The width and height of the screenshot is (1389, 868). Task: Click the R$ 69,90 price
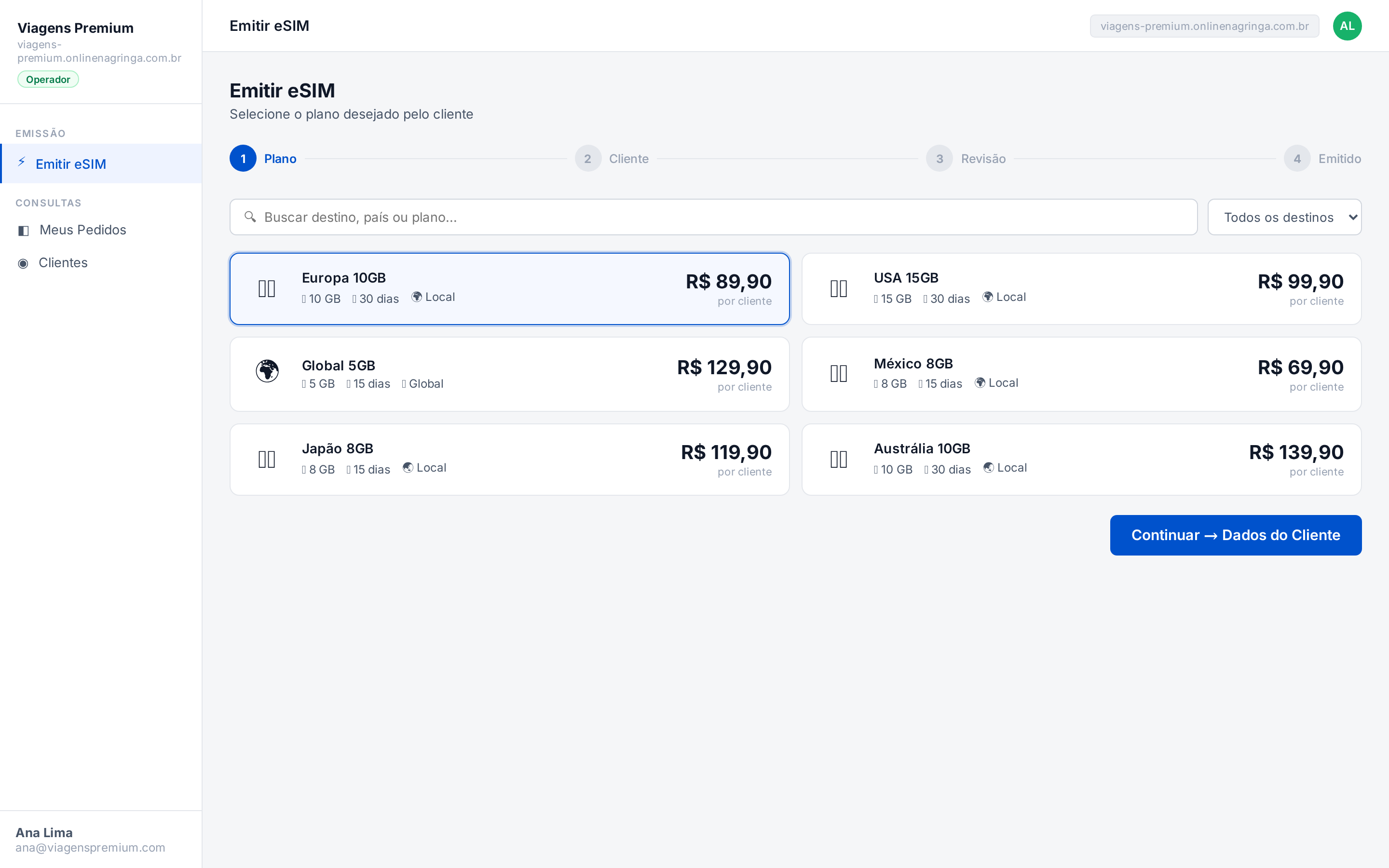tap(1300, 367)
